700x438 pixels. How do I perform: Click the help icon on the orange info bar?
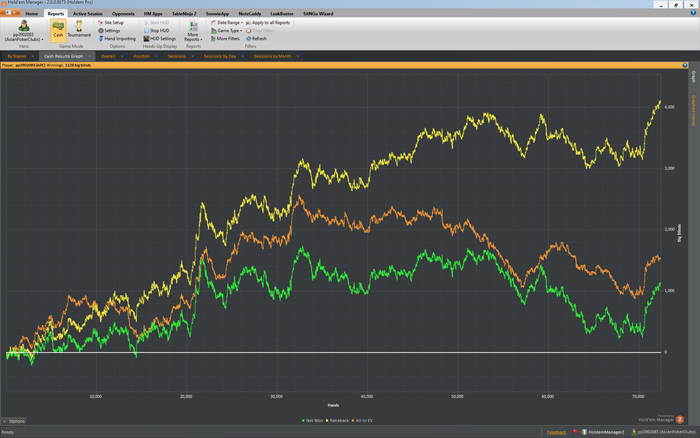pos(685,65)
